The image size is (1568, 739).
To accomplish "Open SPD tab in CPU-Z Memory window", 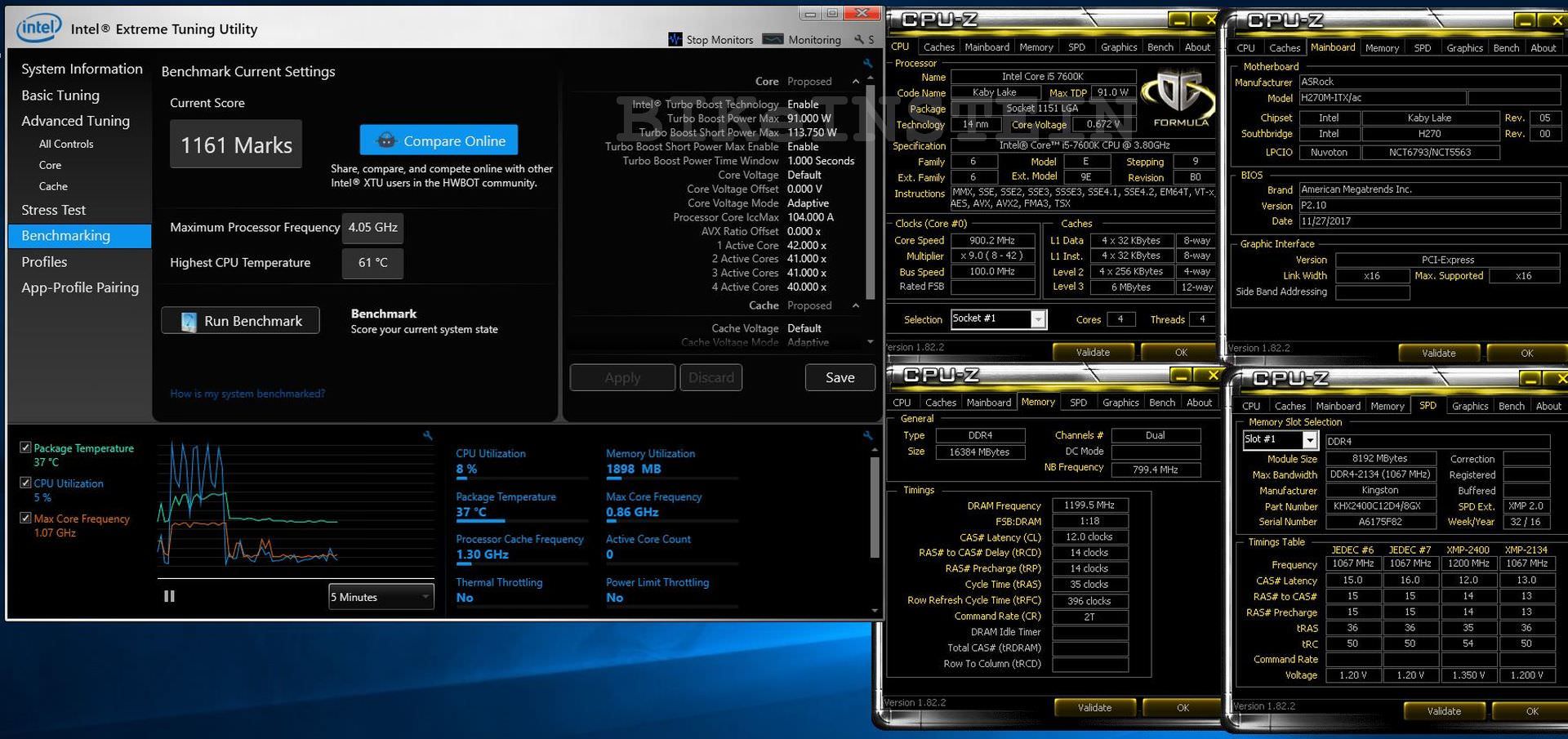I will tap(1078, 403).
